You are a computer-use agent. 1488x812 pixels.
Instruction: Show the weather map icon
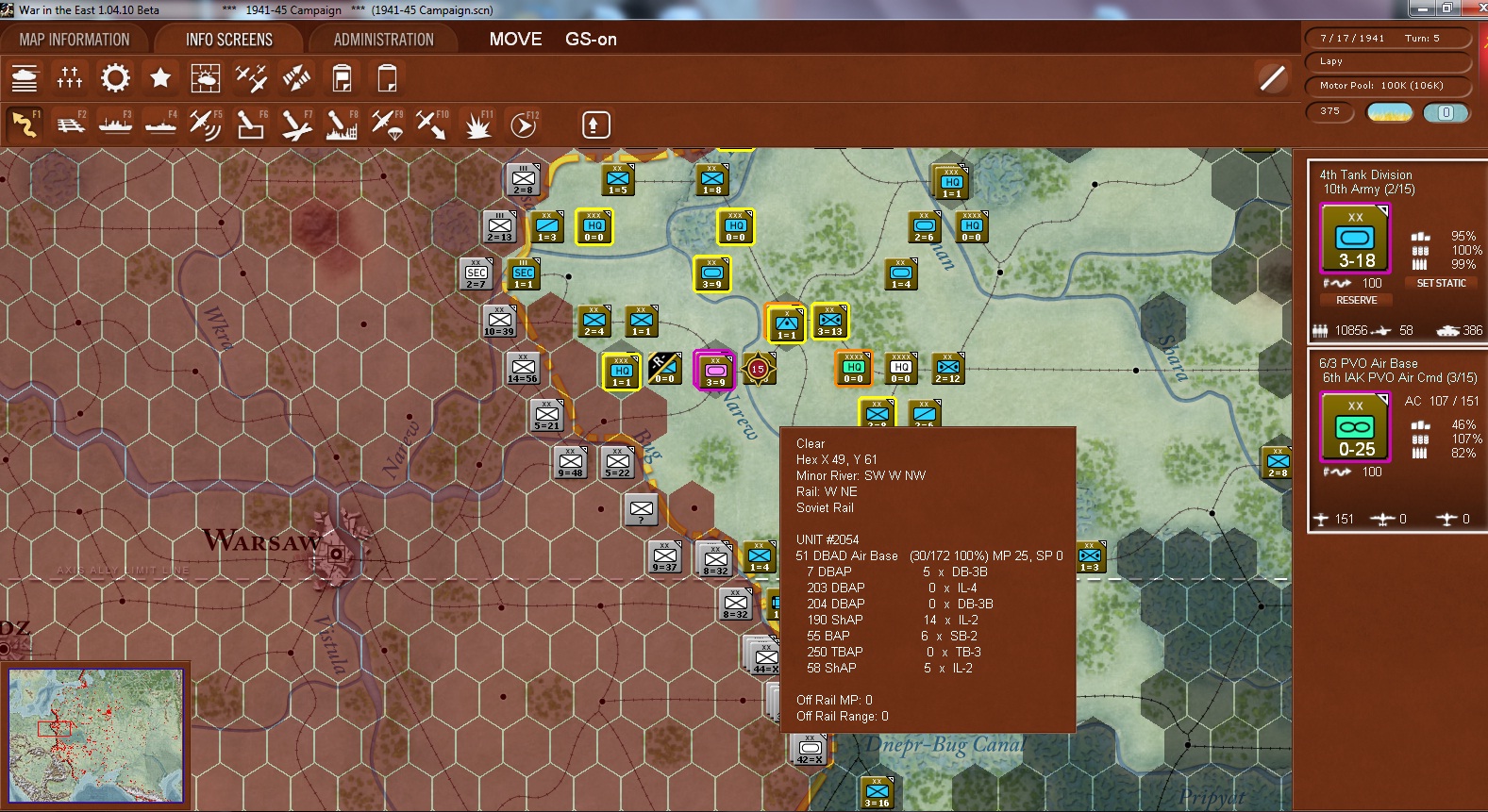pyautogui.click(x=206, y=78)
